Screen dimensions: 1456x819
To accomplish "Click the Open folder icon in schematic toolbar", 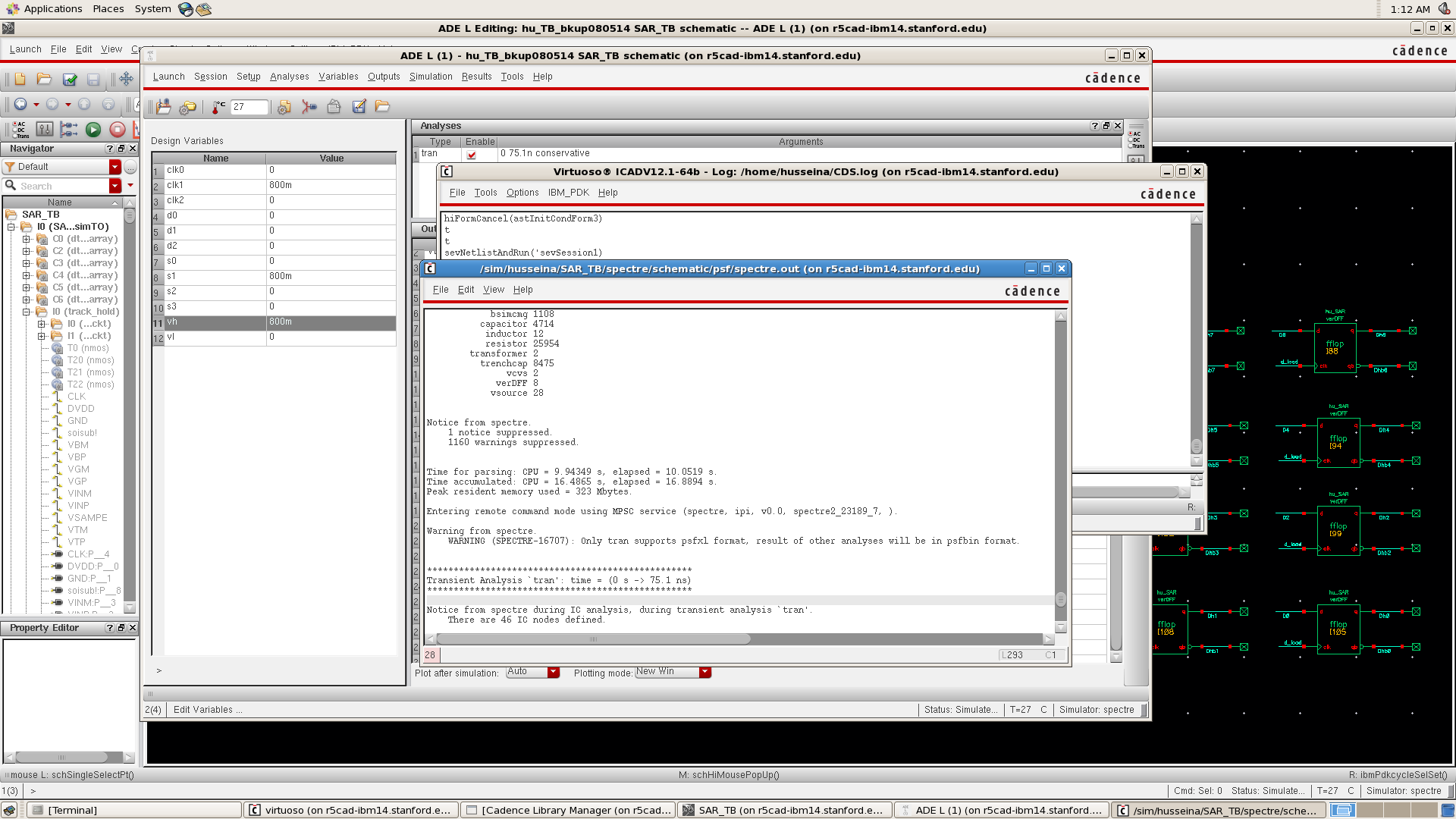I will point(44,79).
